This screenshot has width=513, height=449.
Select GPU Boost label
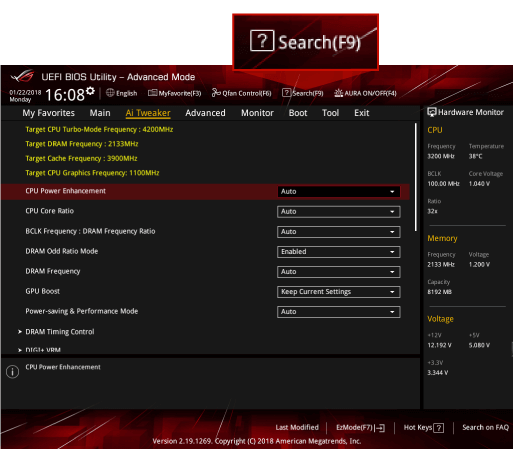(43, 291)
